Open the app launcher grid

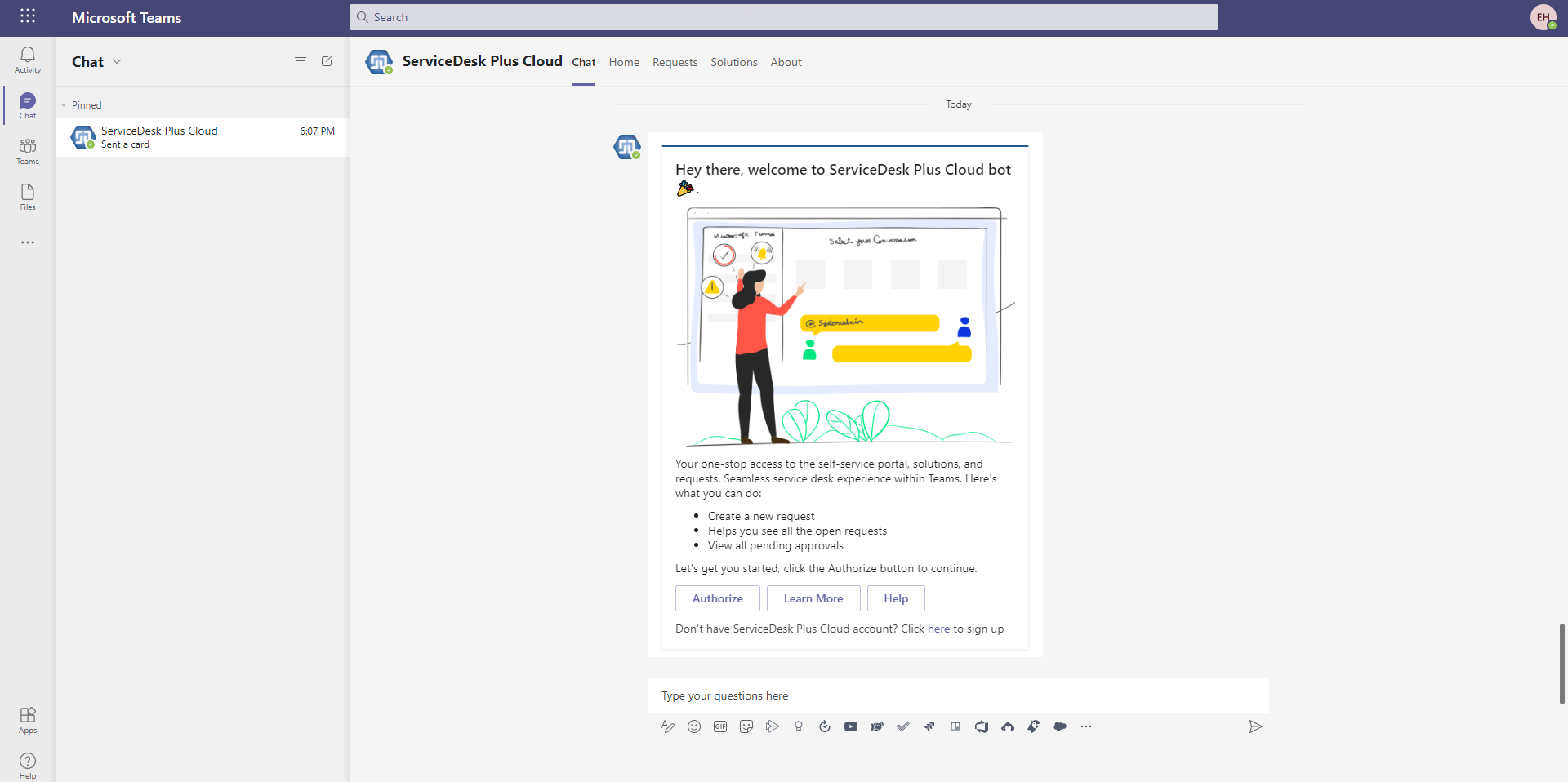click(28, 16)
